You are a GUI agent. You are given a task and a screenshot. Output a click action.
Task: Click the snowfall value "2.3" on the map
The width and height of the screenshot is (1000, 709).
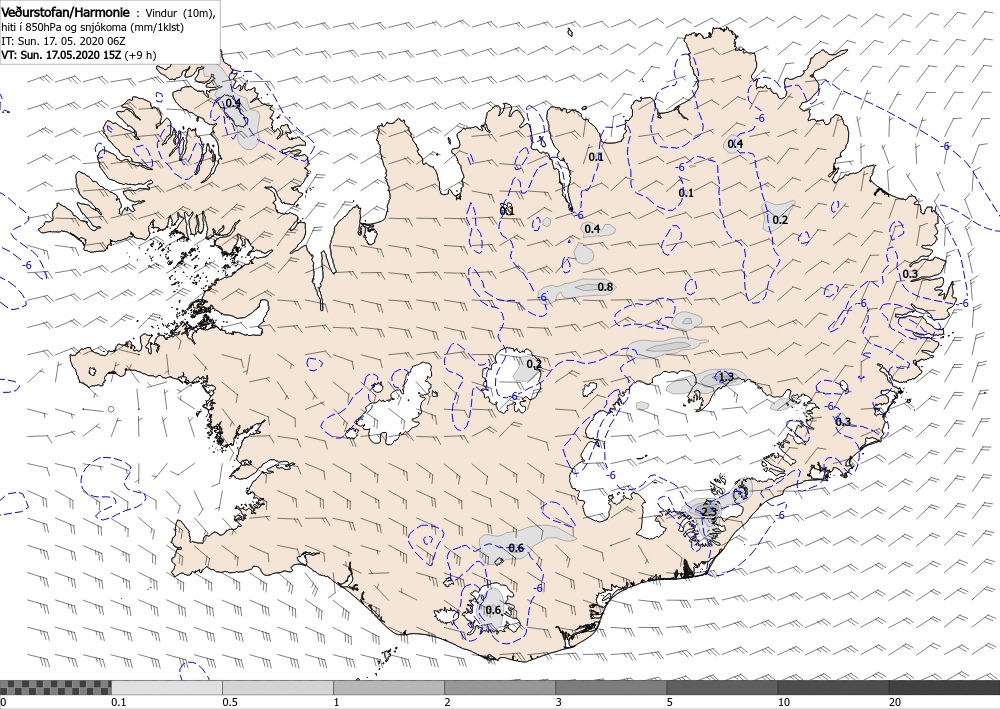709,511
